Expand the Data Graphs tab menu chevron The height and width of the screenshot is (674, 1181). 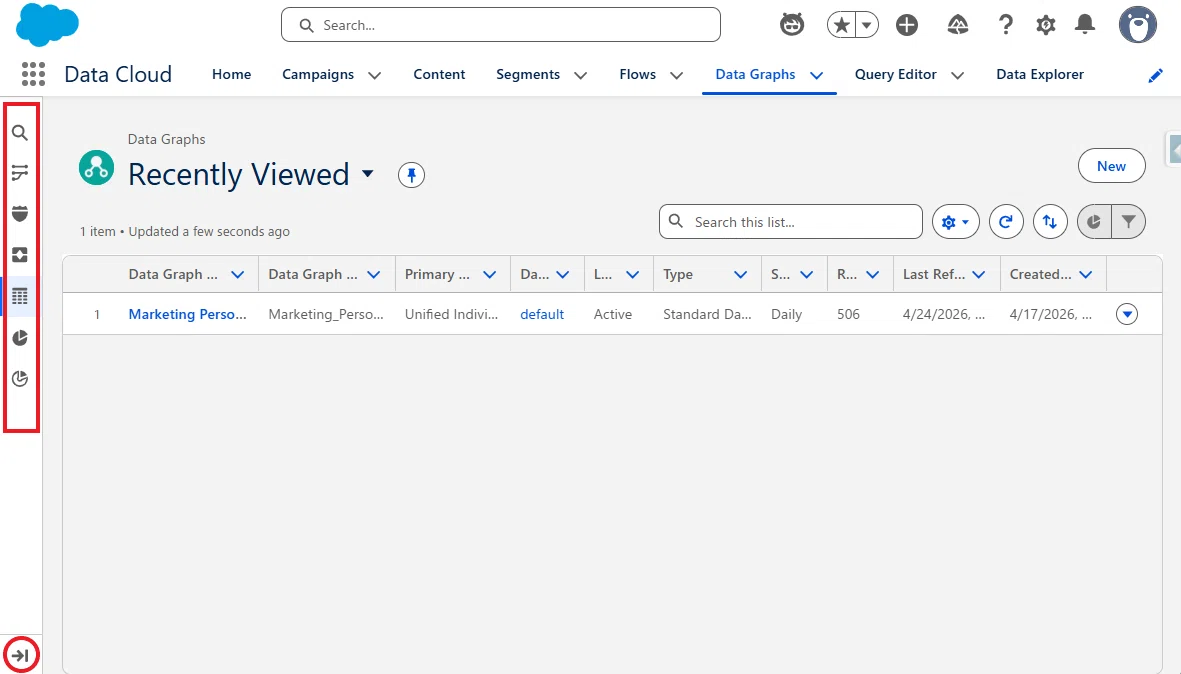[x=816, y=75]
